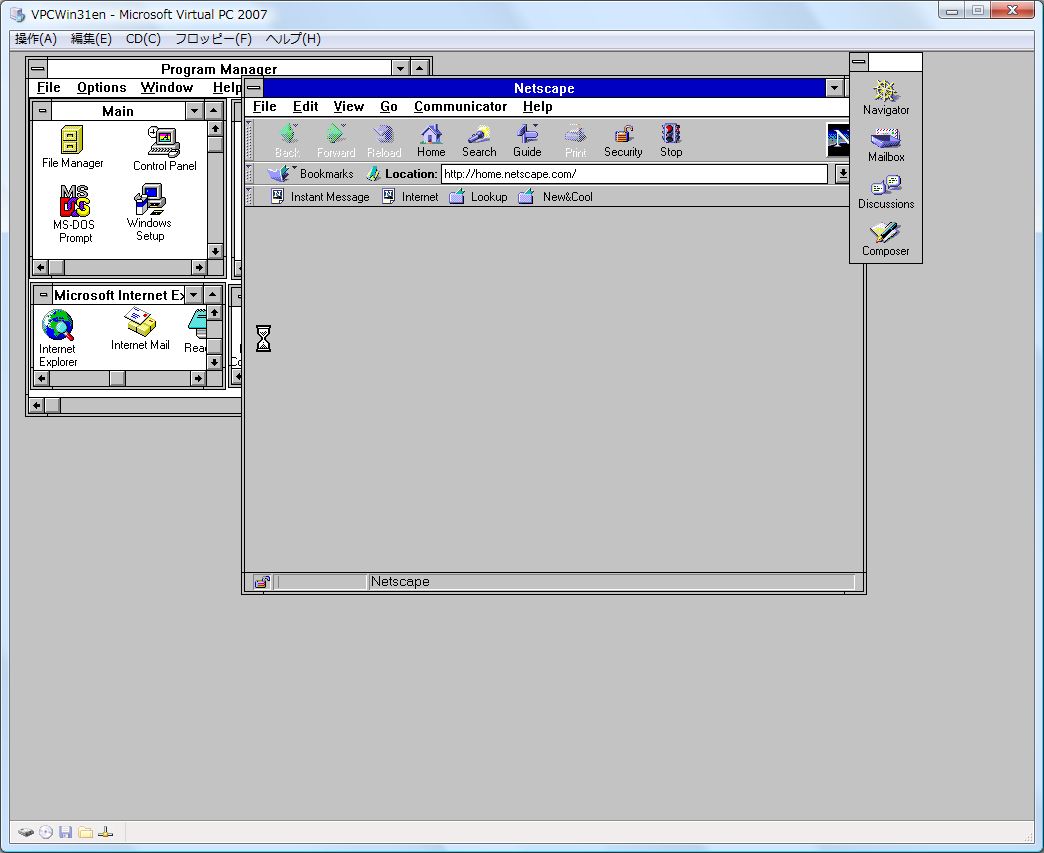This screenshot has height=853, width=1044.
Task: Click the Bookmarks label button
Action: [326, 174]
